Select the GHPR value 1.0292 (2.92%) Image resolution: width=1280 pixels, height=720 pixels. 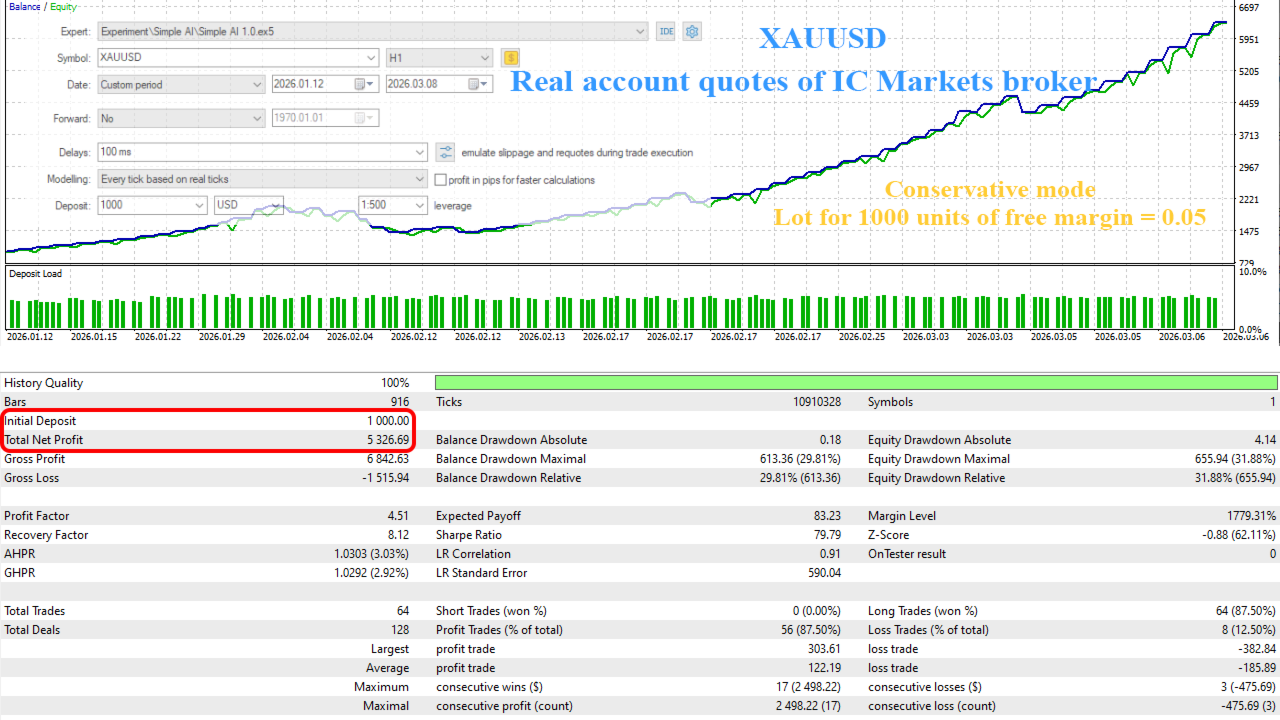point(372,573)
